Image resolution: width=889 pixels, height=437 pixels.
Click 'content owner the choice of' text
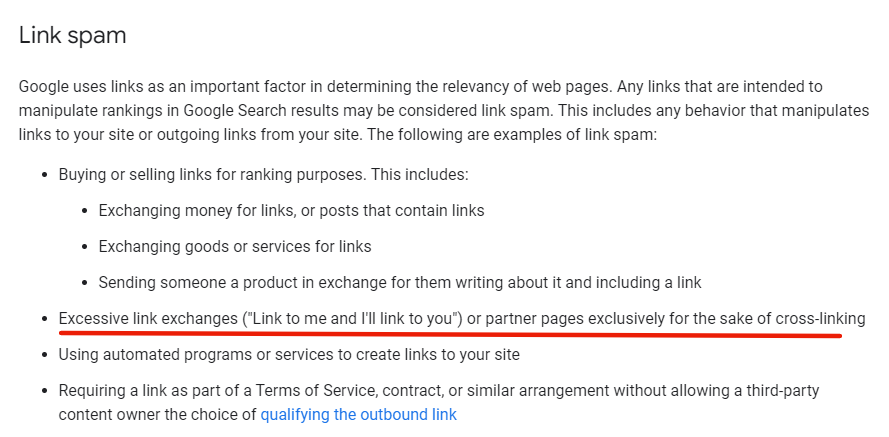[158, 414]
